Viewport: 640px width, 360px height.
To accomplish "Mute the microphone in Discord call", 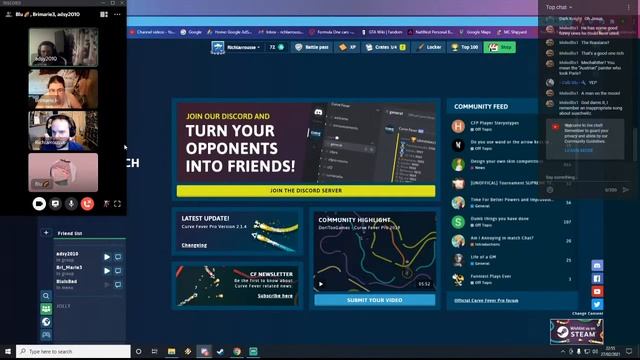I will click(71, 203).
